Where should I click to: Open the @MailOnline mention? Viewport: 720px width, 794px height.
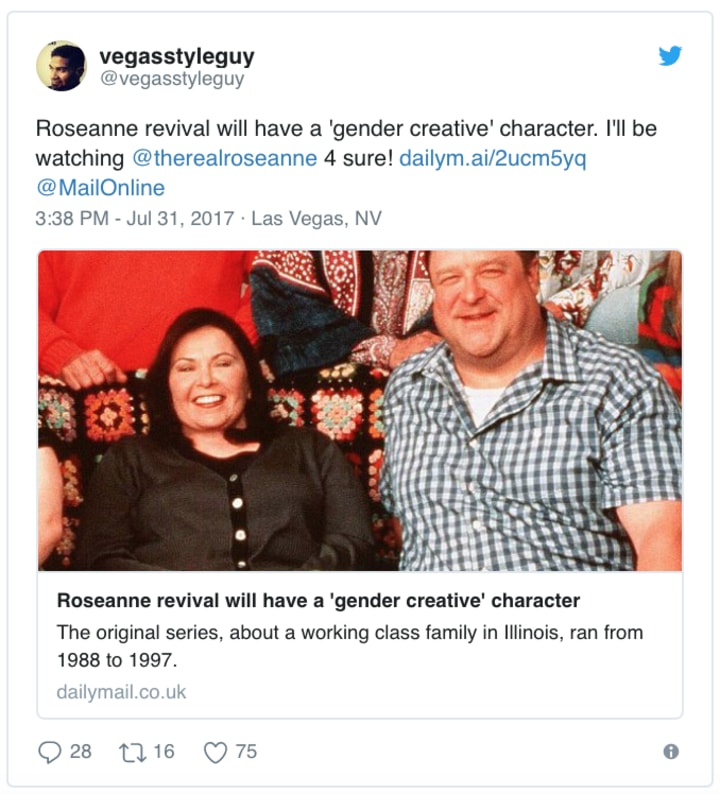click(x=100, y=188)
